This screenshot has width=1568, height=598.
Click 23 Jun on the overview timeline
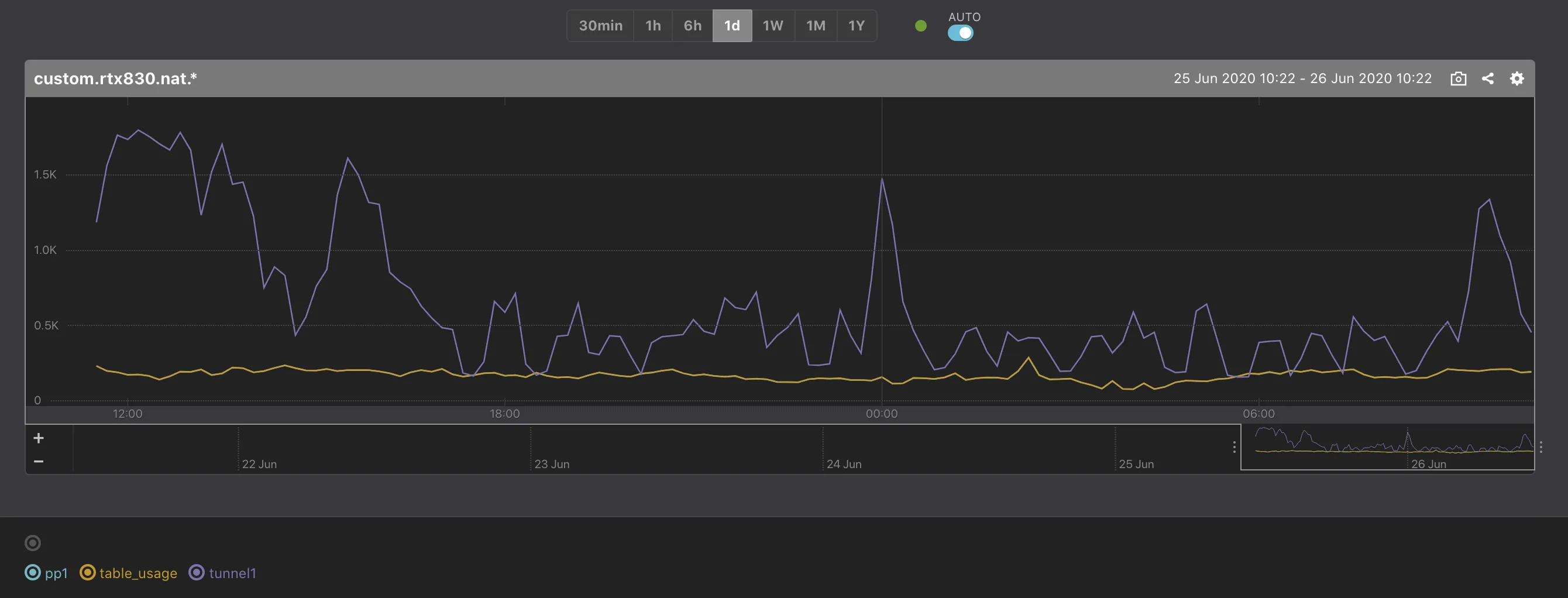point(552,463)
